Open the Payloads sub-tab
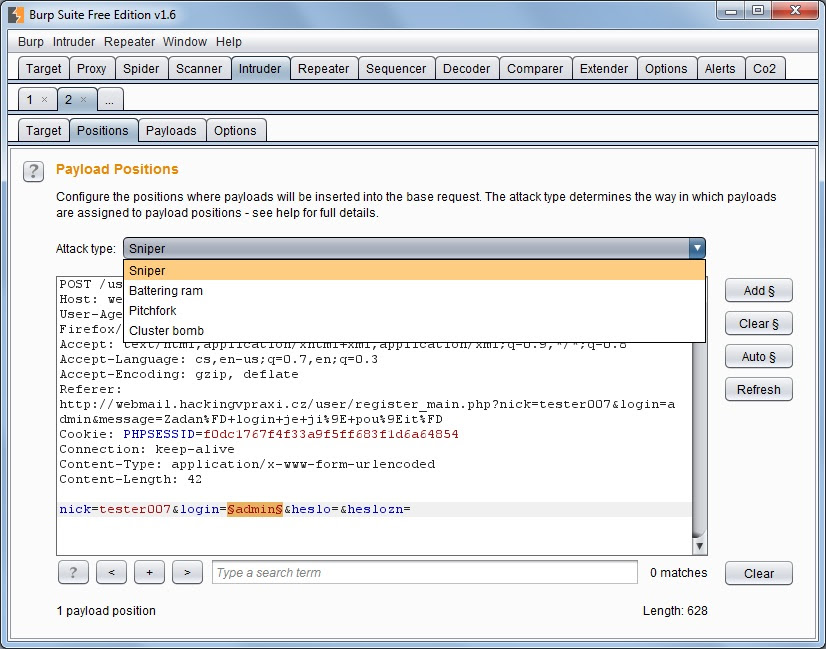 coord(171,131)
